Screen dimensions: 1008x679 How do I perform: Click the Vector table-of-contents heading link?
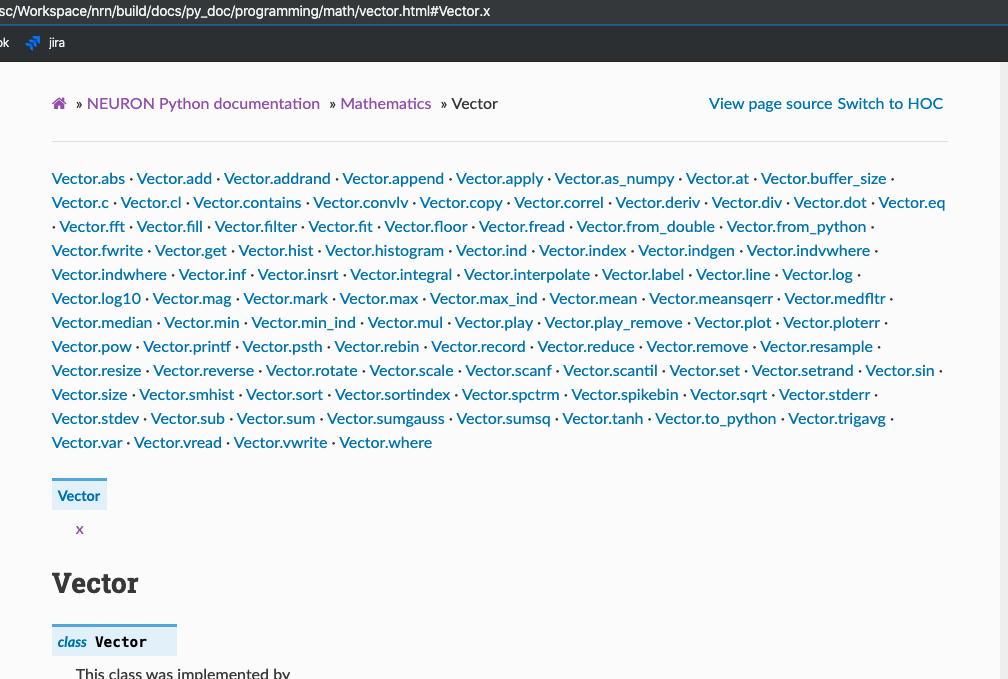79,496
